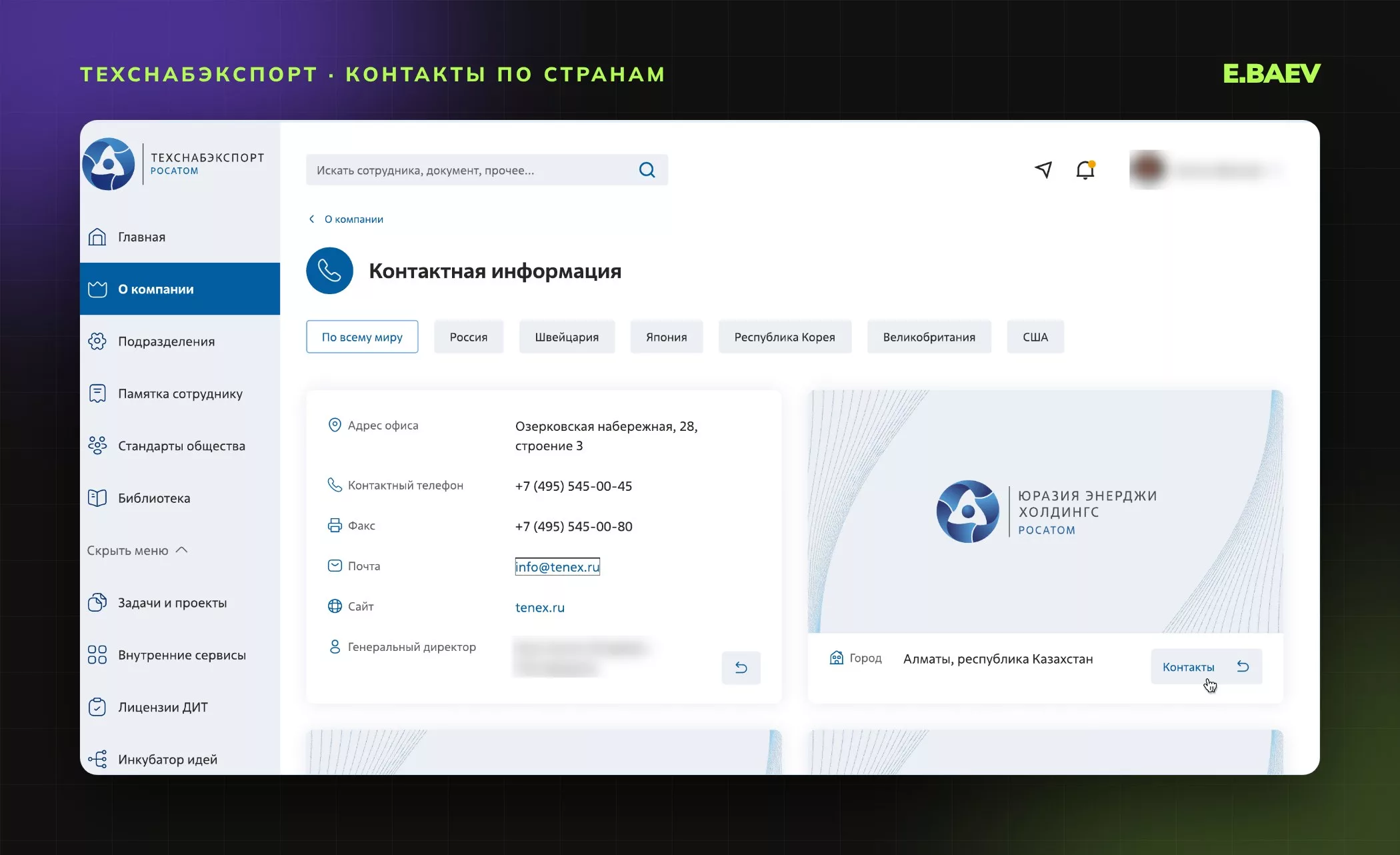Select the Великобритания country tab
The height and width of the screenshot is (855, 1400).
point(929,337)
